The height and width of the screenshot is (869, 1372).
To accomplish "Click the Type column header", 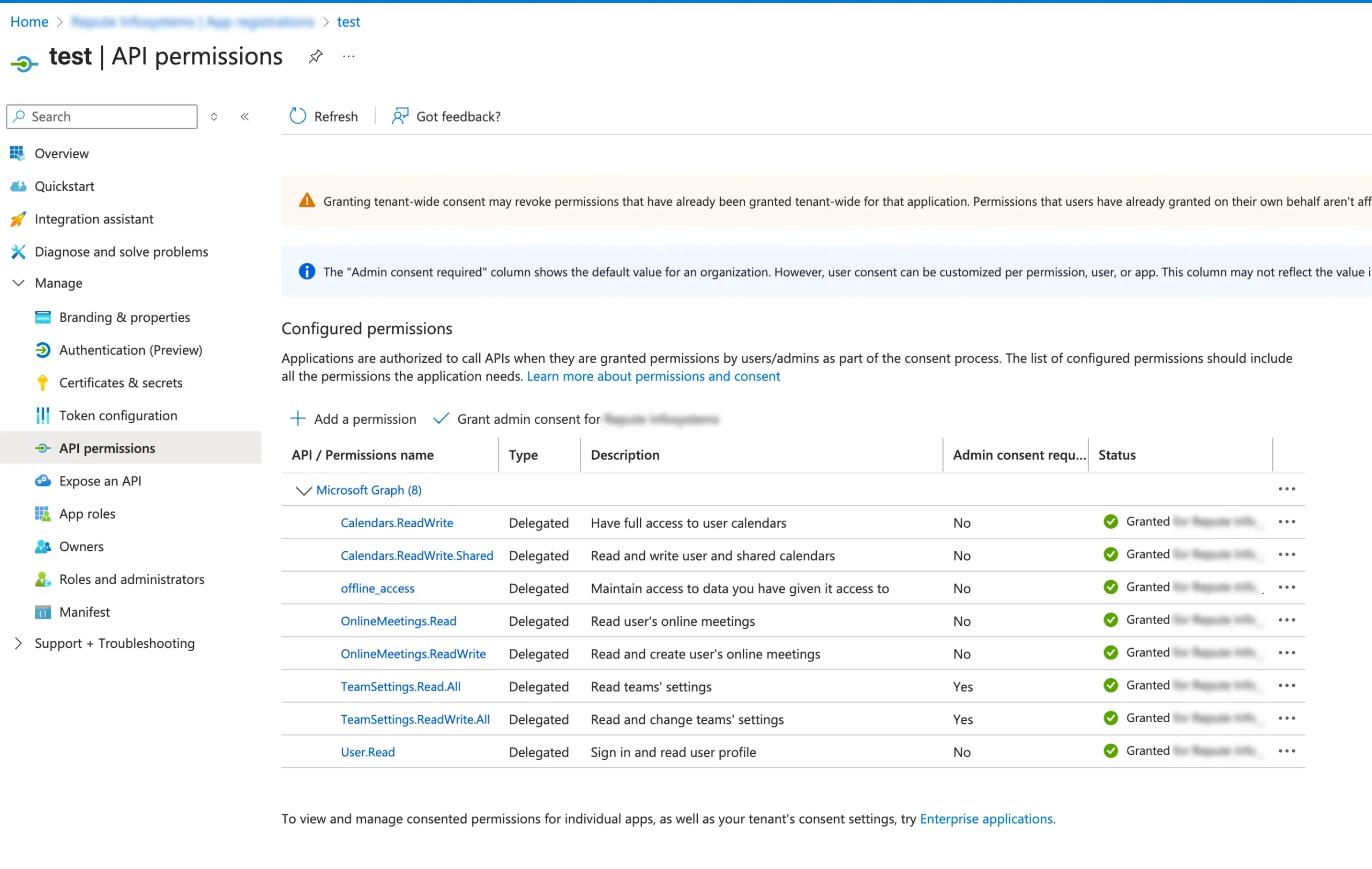I will [x=523, y=455].
